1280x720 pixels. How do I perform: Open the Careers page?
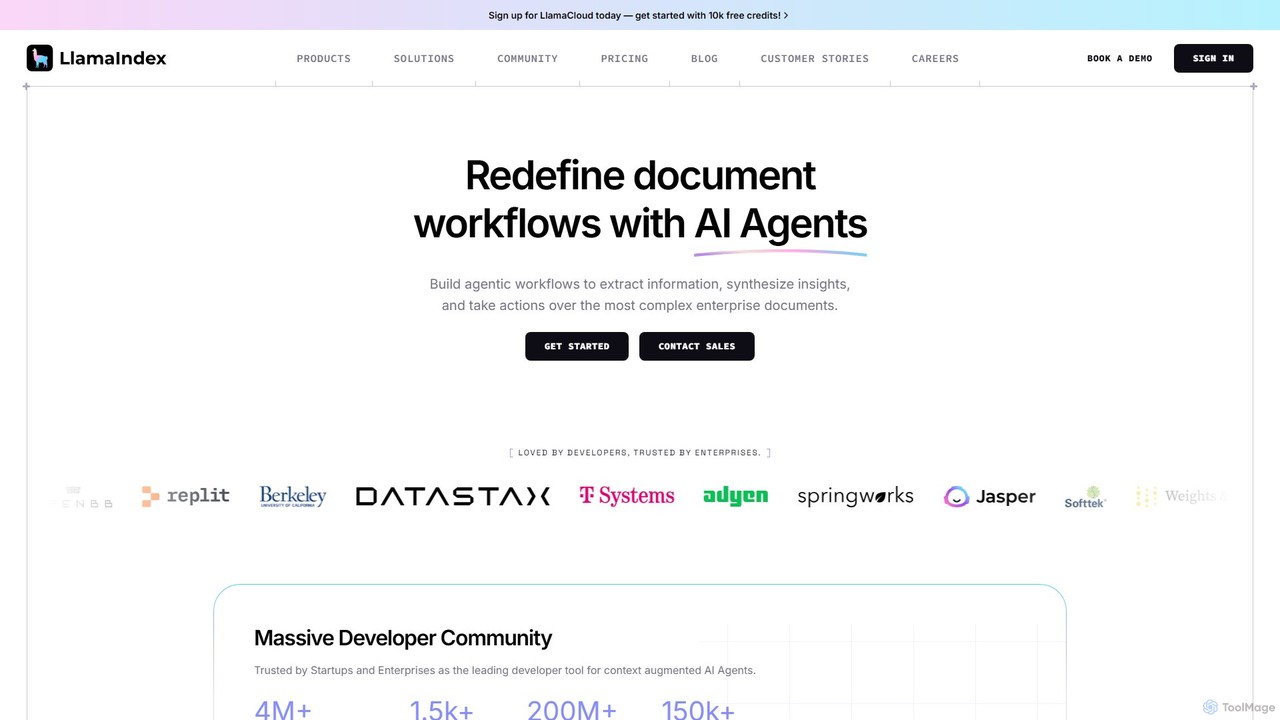[x=935, y=59]
